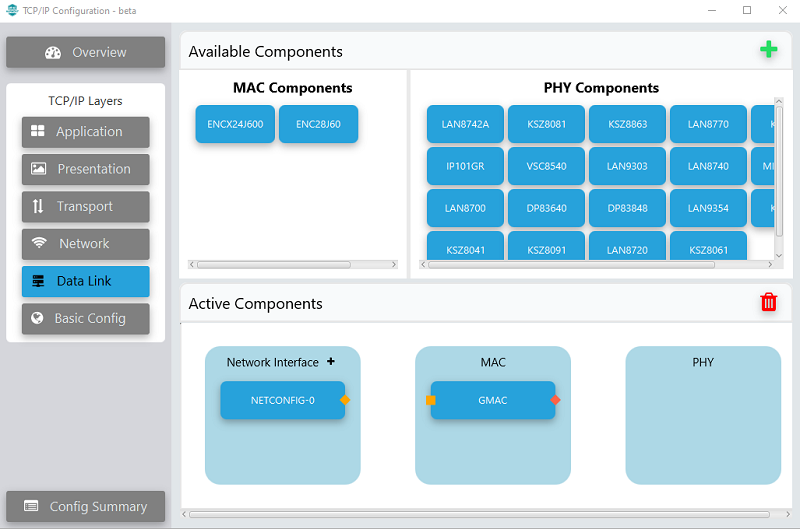Screen dimensions: 800x529
Task: Select the KSZ8041 PHY component
Action: point(465,246)
